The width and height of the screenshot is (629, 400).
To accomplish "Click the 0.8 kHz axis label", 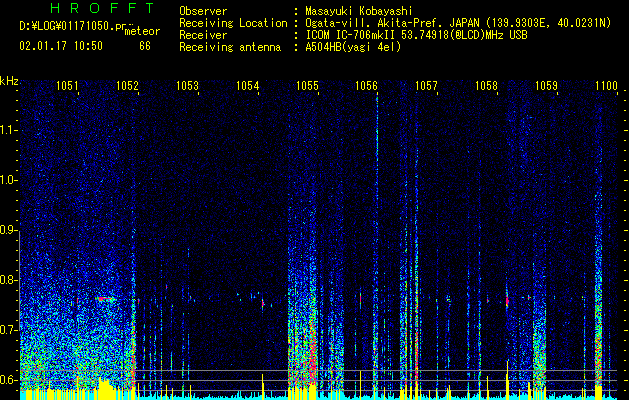I will pos(9,280).
